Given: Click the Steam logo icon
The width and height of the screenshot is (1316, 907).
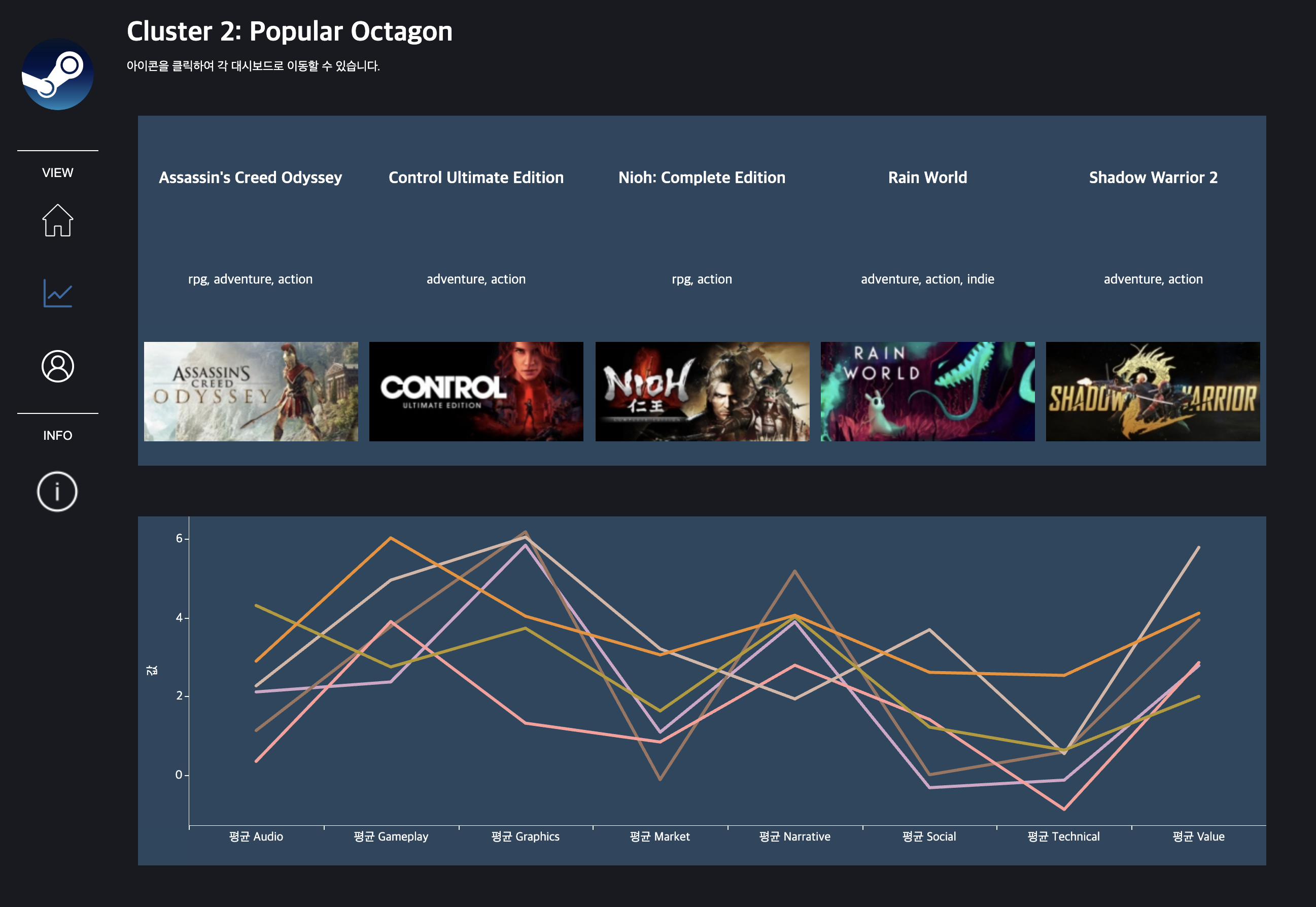Looking at the screenshot, I should 57,75.
